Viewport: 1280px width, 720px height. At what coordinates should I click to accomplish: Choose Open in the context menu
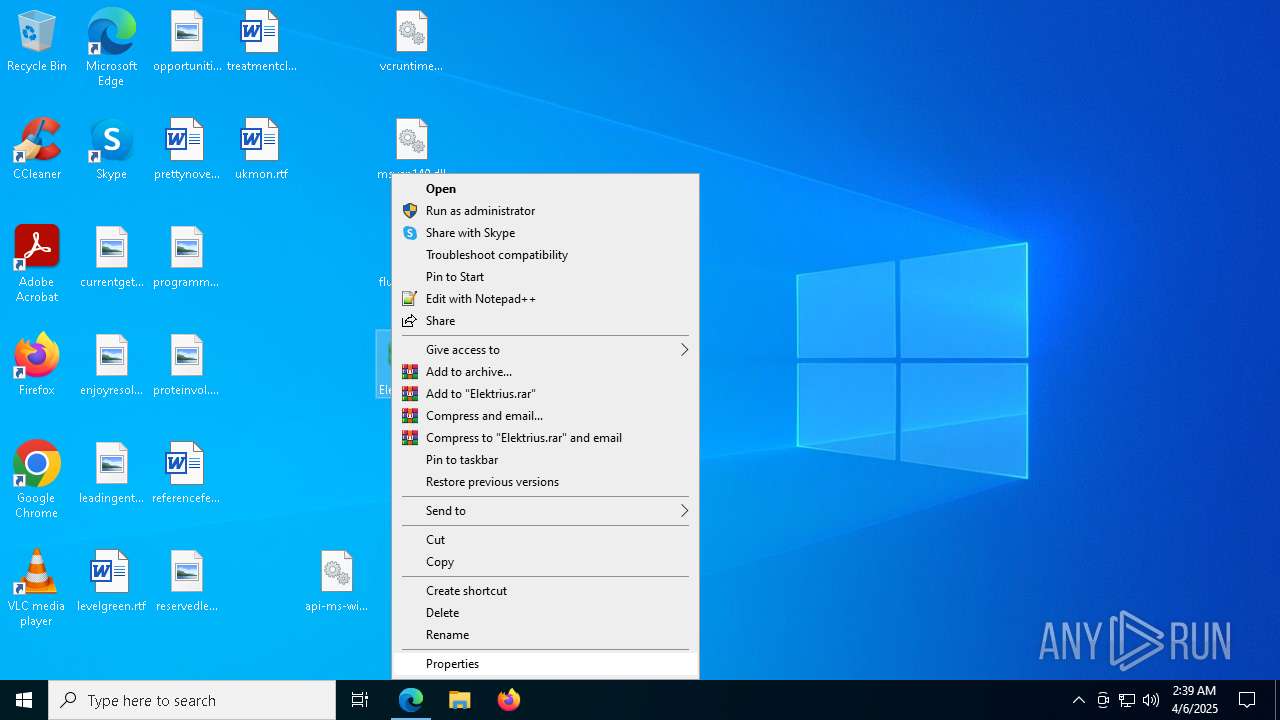545,189
